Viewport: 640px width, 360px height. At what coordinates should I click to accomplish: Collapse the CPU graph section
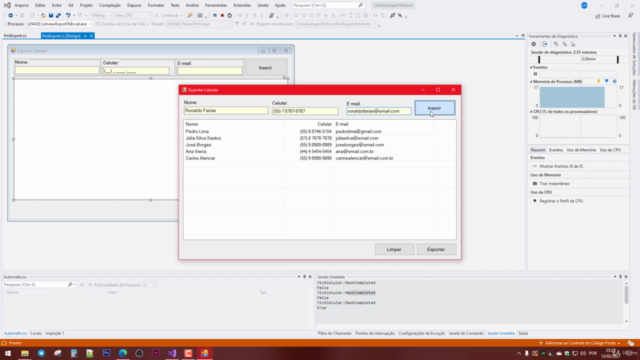[531, 111]
